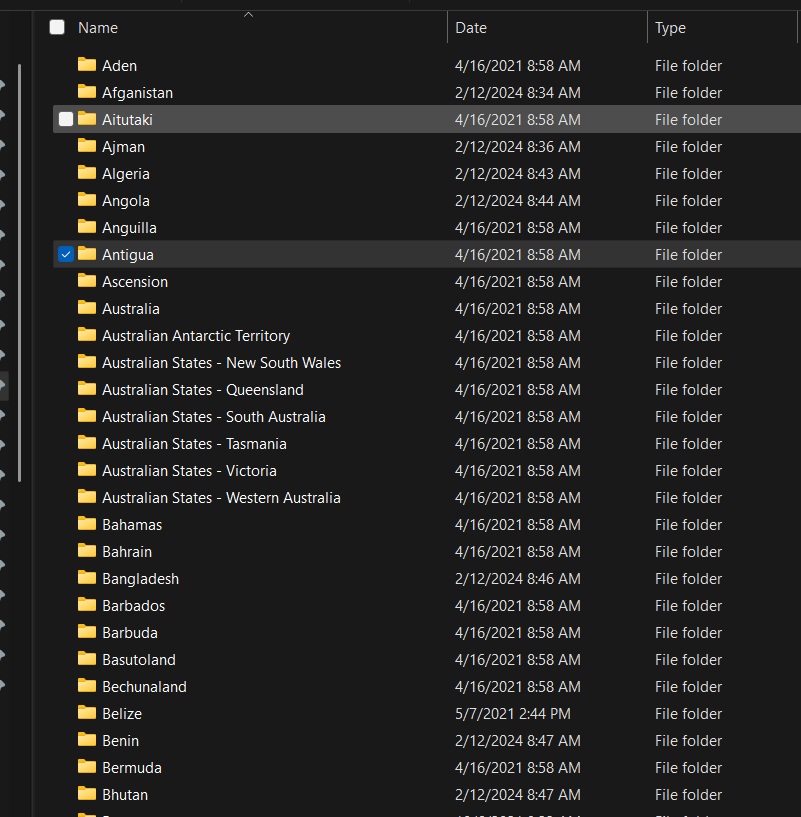
Task: Click the Basutoland folder icon
Action: [x=87, y=660]
